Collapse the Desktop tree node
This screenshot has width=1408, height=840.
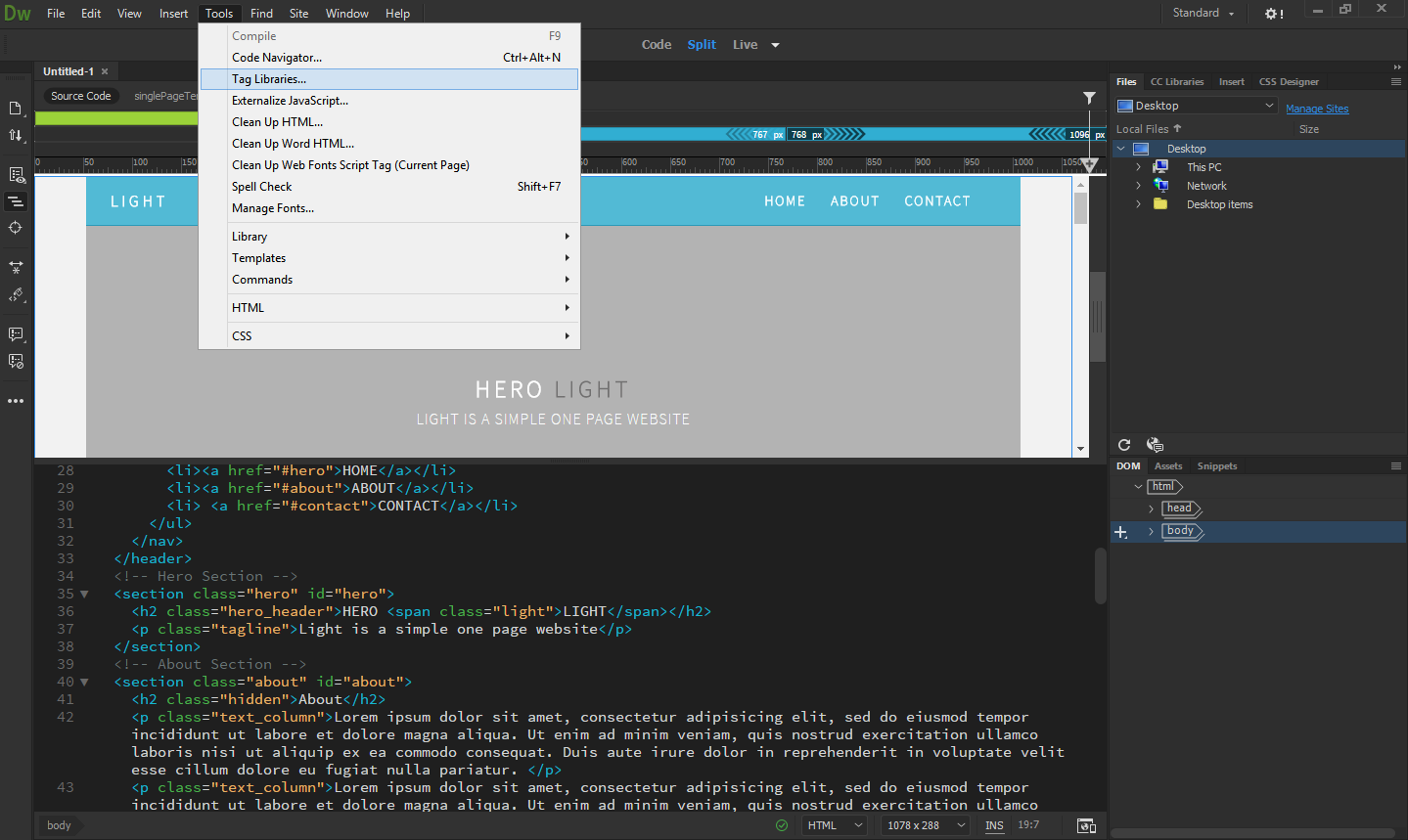(x=1121, y=149)
